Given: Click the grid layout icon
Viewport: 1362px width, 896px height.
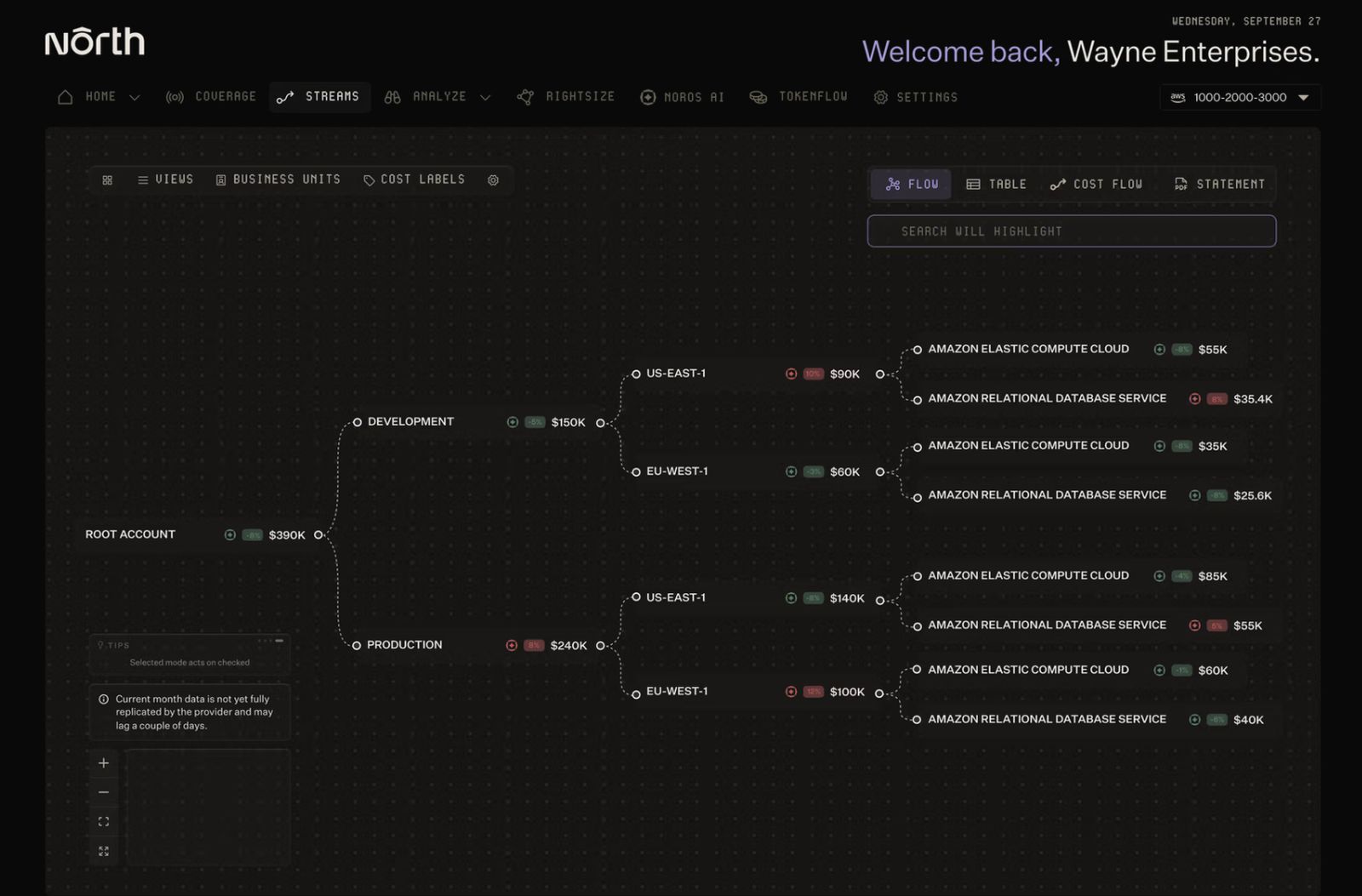Looking at the screenshot, I should (107, 180).
